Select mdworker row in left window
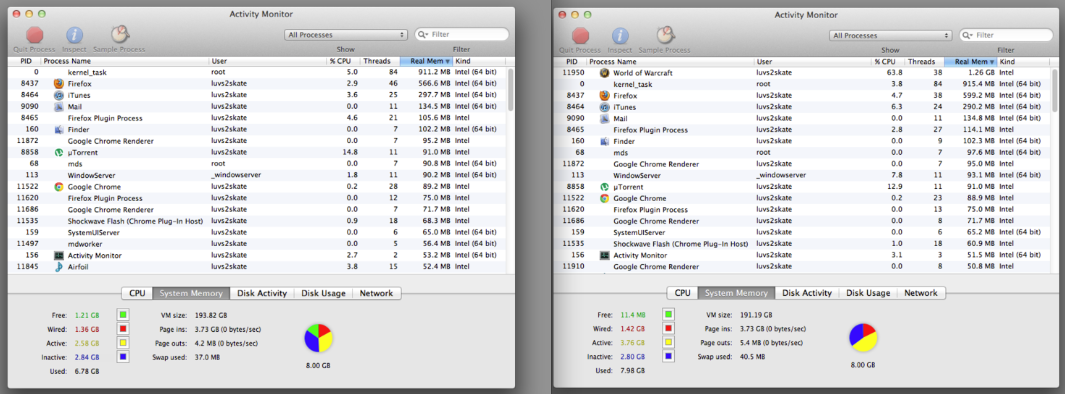This screenshot has height=394, width=1065. click(x=257, y=244)
